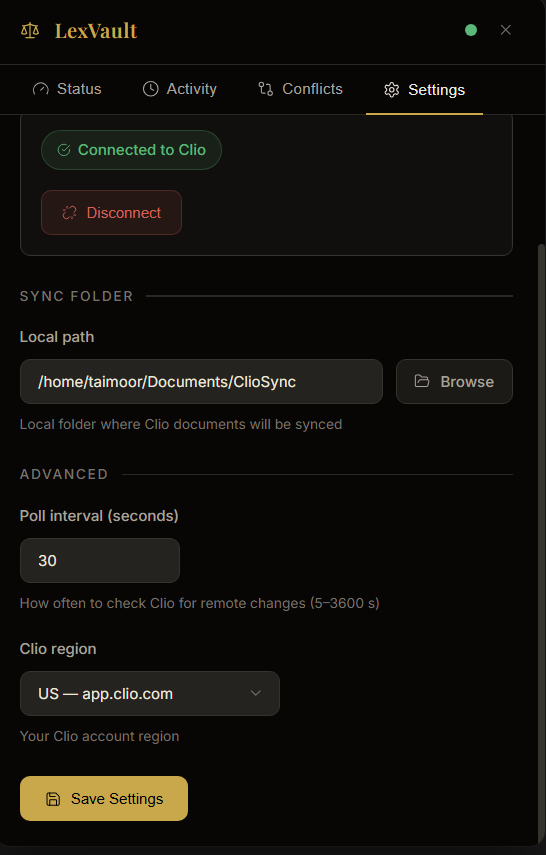Click the SYNC FOLDER section heading
Image resolution: width=546 pixels, height=855 pixels.
tap(76, 296)
